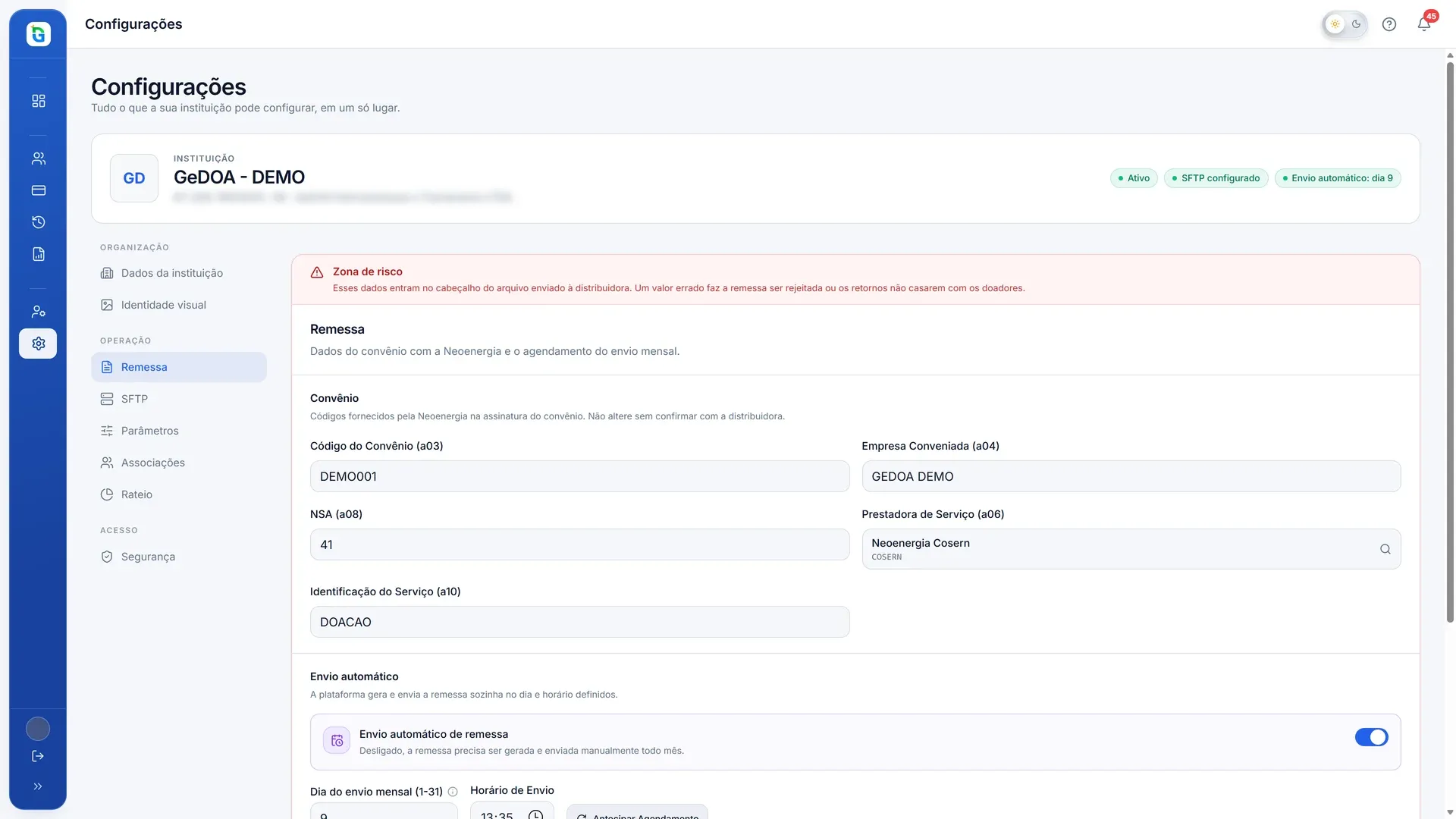Click the Código do Convênio field

(579, 476)
